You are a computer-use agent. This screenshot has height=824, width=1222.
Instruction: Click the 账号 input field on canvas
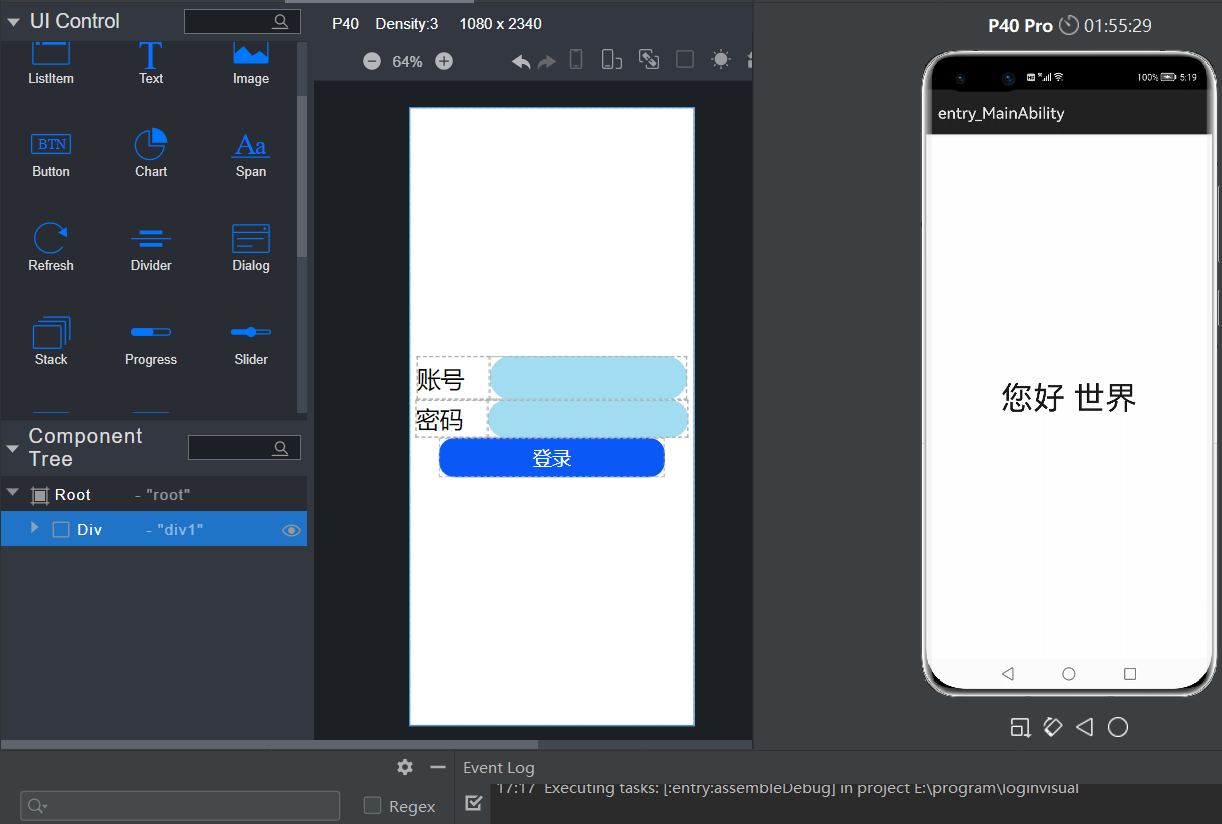[x=588, y=377]
